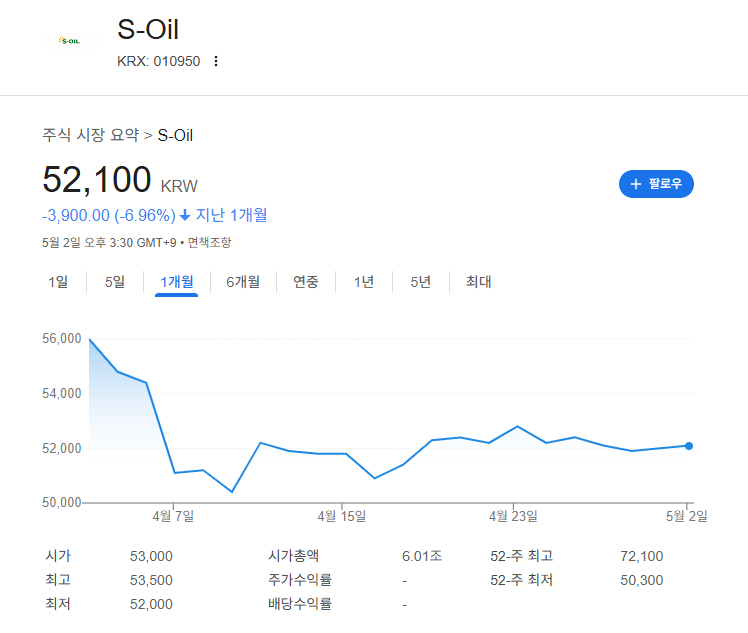
Task: Click the 52-주 최고 value 72,100
Action: coord(642,556)
